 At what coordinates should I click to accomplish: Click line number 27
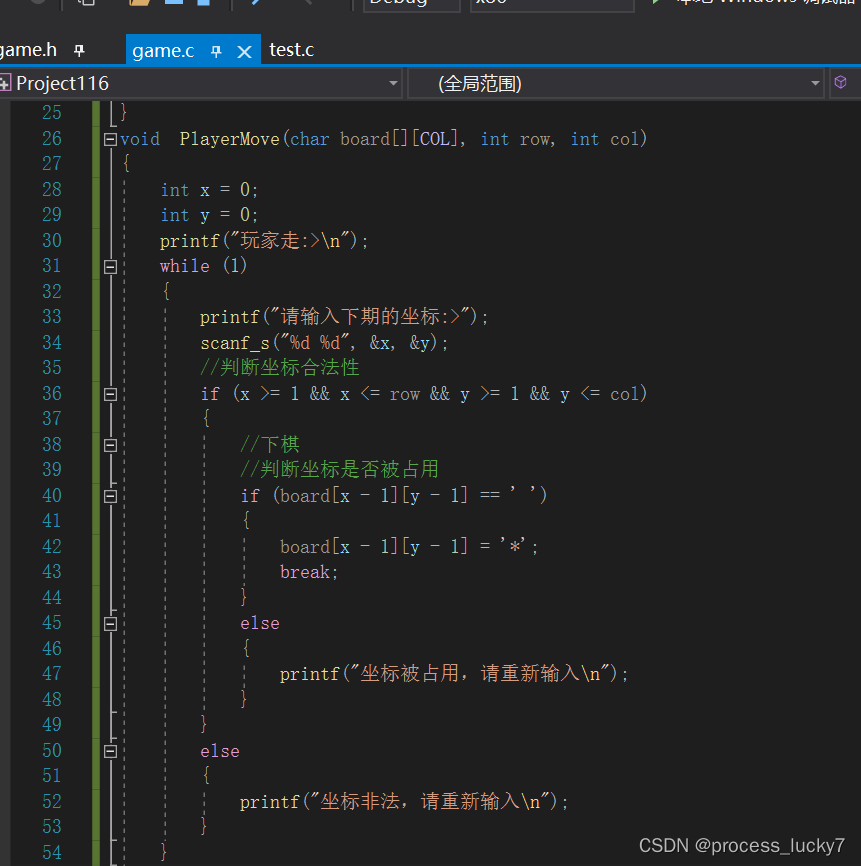[x=52, y=163]
